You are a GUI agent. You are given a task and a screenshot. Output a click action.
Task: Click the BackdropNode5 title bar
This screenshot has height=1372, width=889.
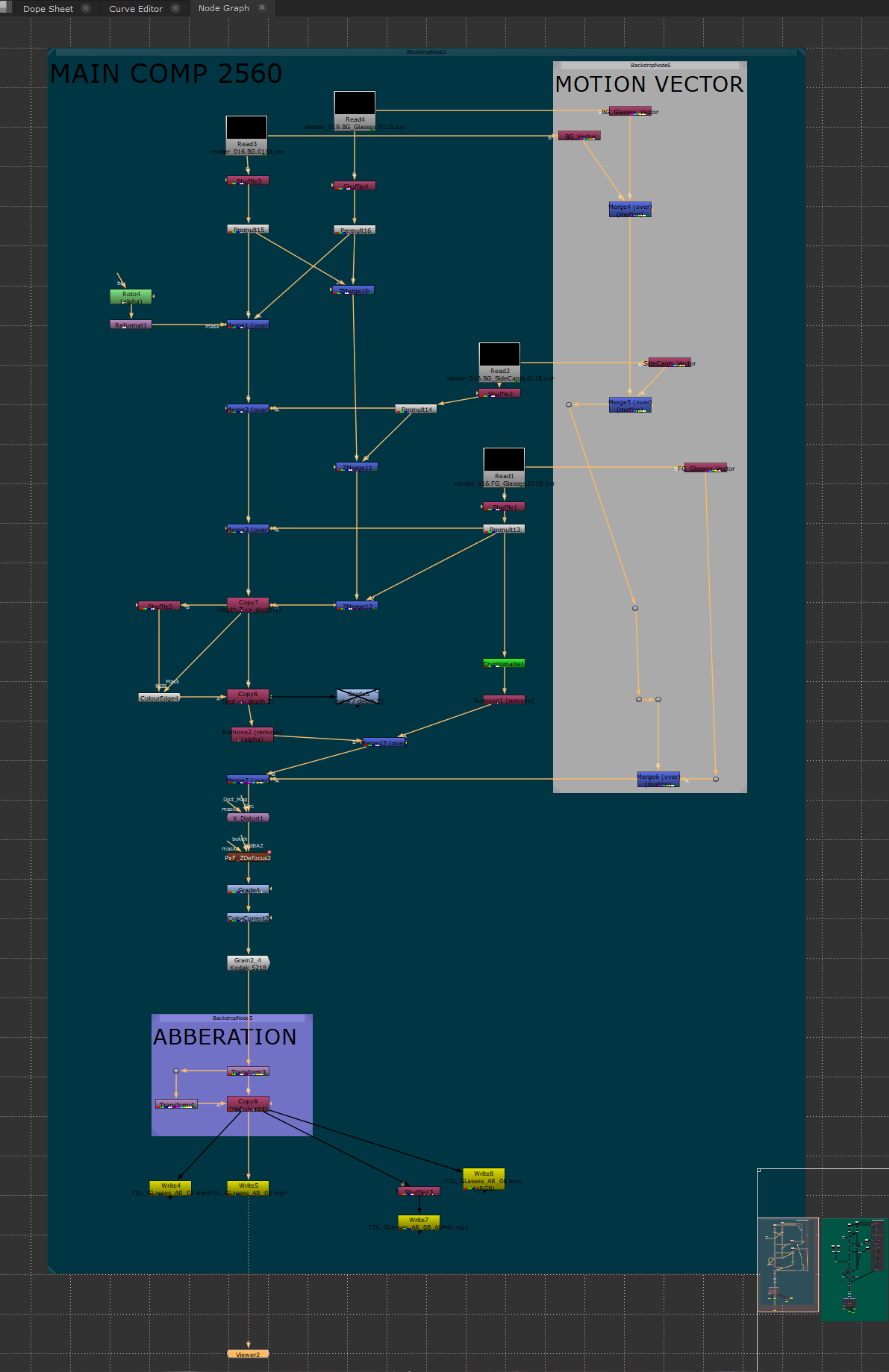[232, 1018]
